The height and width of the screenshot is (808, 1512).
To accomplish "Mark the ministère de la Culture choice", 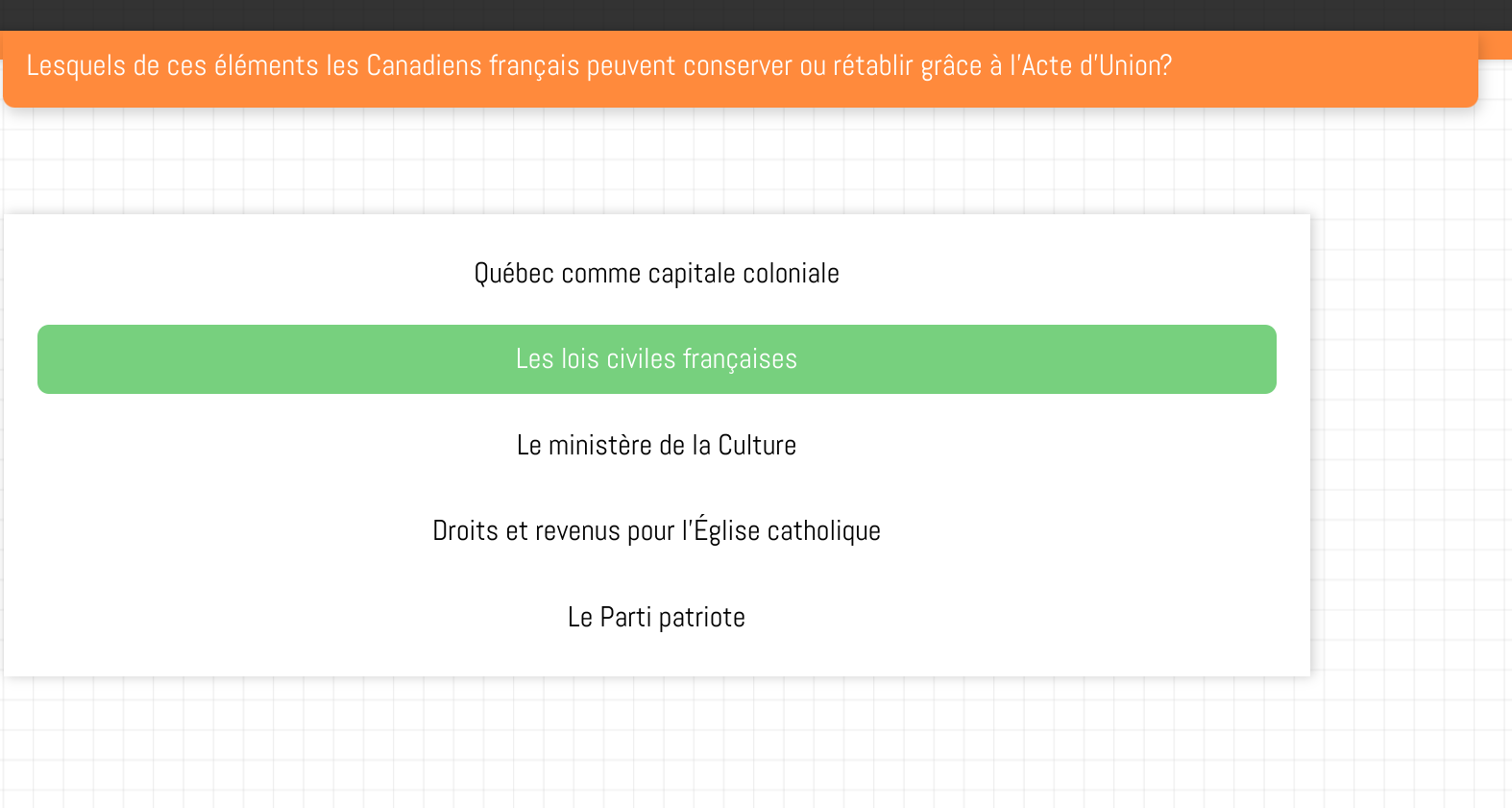I will [656, 446].
